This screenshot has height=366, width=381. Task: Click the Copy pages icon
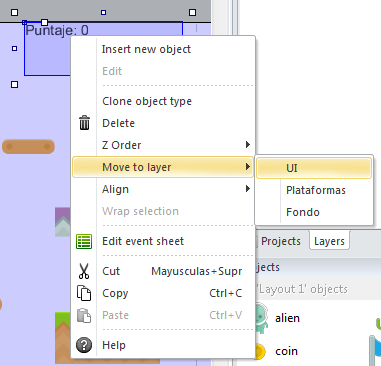[84, 293]
